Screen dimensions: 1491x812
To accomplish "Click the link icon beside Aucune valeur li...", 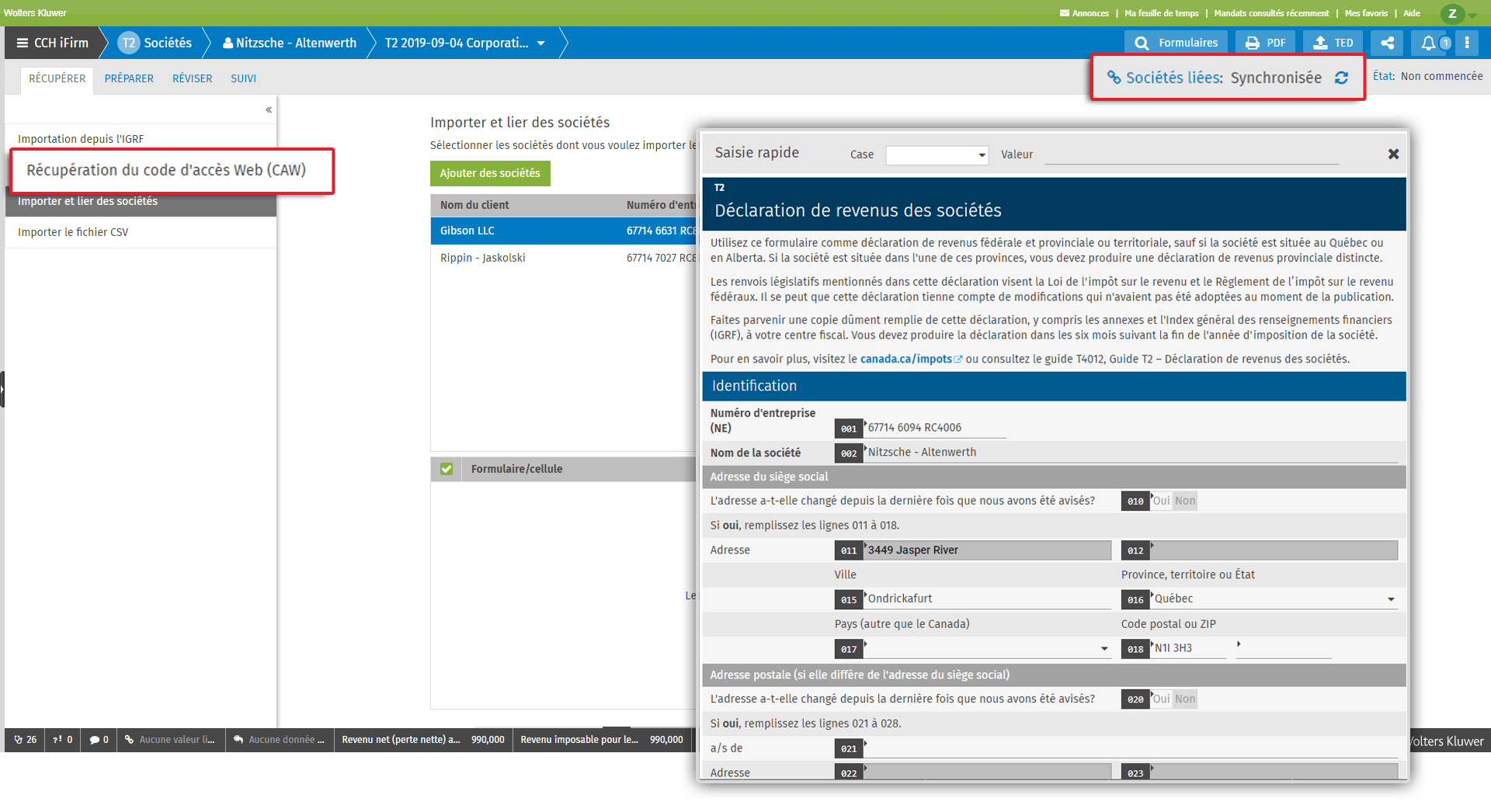I will pos(130,740).
